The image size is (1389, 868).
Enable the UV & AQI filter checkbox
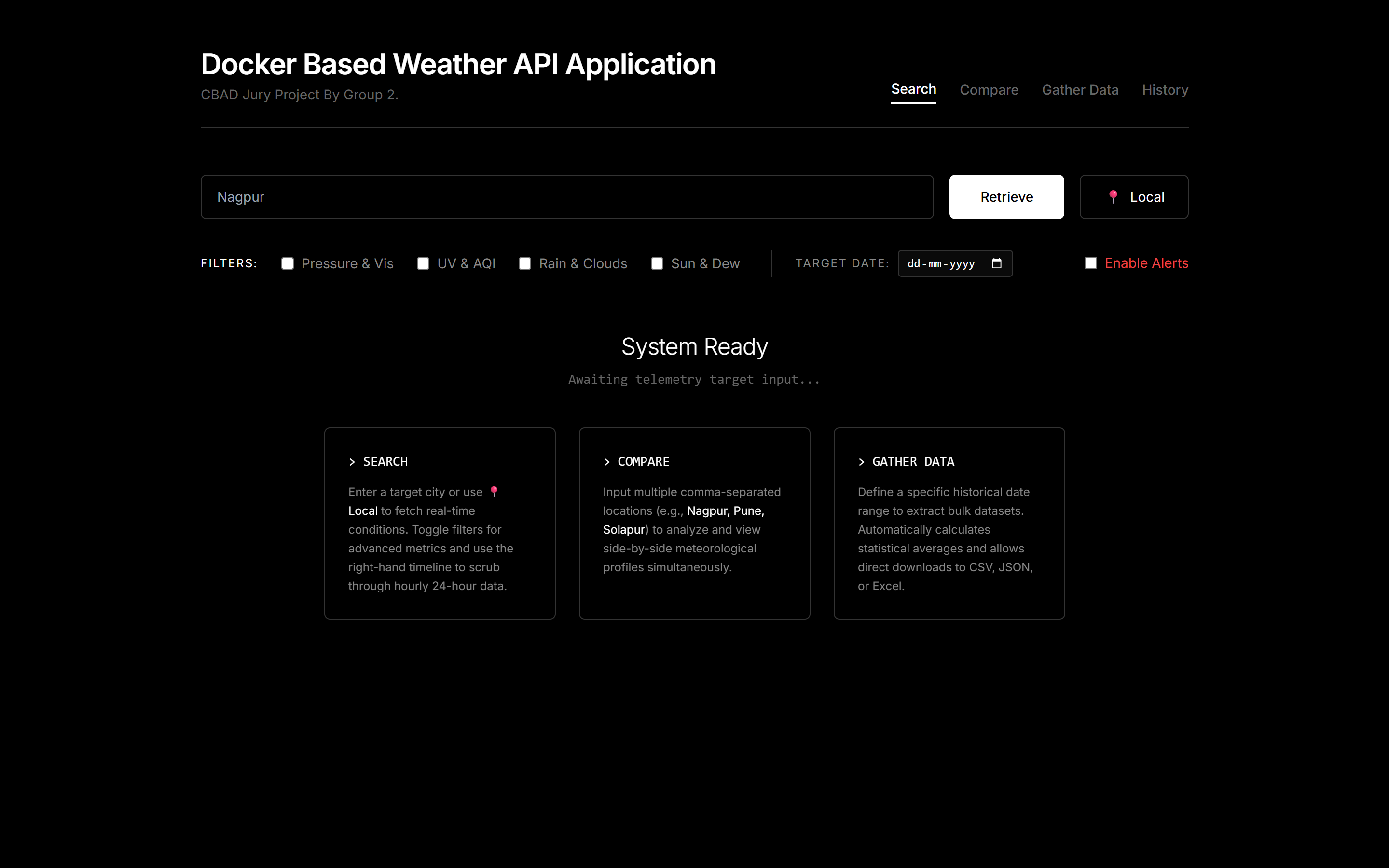click(x=423, y=263)
